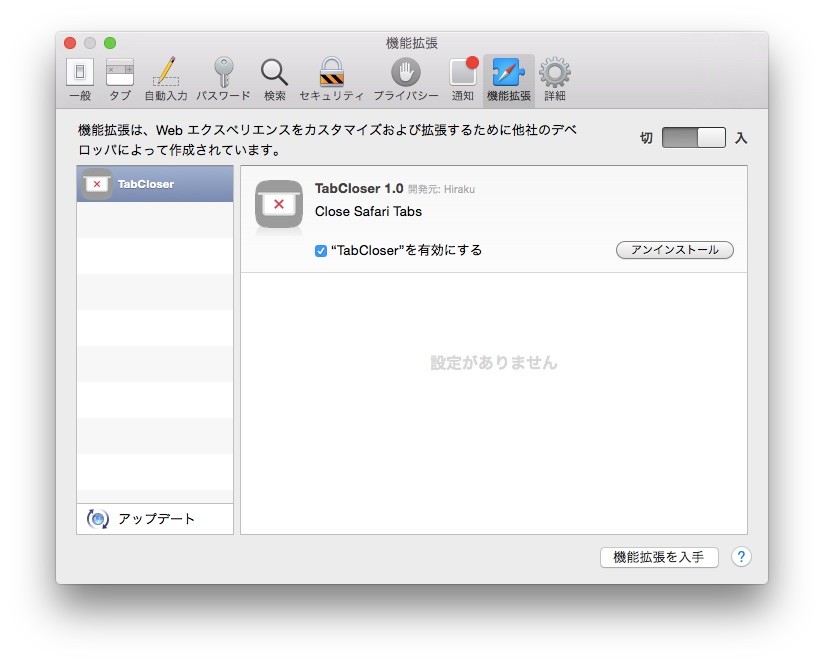Image resolution: width=824 pixels, height=664 pixels.
Task: Open the 詳細 (Advanced) gear pane
Action: [555, 80]
